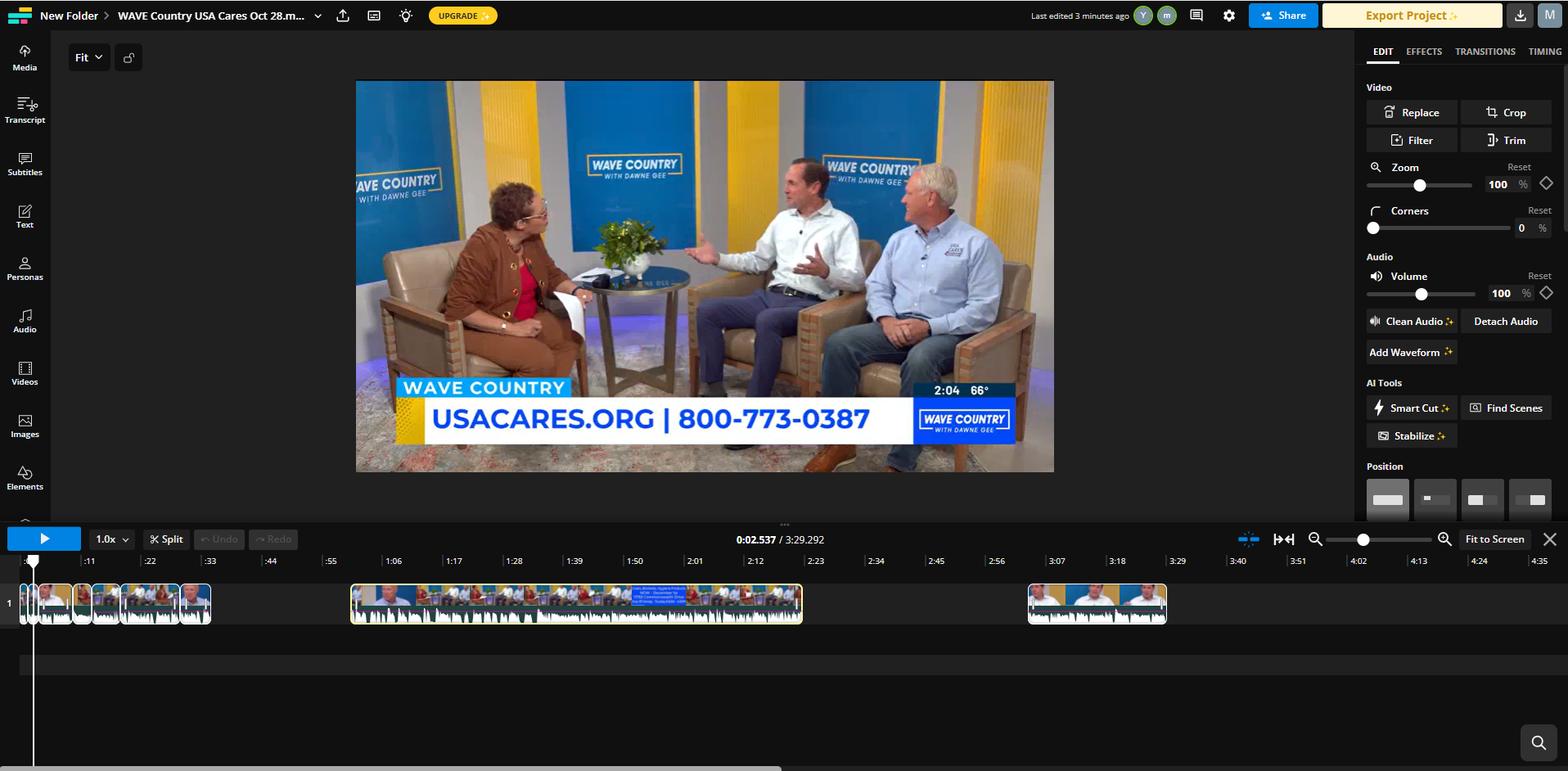1568x771 pixels.
Task: Open the 1.0x playback speed dropdown
Action: pyautogui.click(x=112, y=539)
